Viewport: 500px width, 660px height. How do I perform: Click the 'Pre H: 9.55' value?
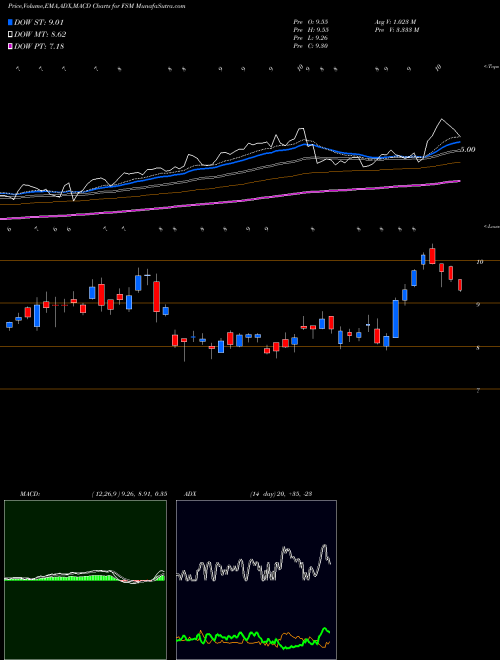pyautogui.click(x=311, y=30)
